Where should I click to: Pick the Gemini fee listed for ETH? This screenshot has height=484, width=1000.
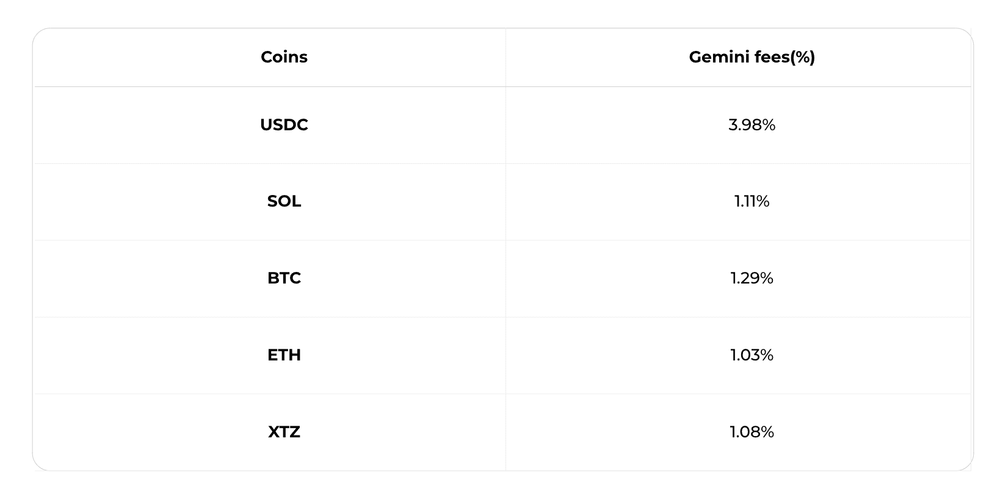(x=751, y=355)
